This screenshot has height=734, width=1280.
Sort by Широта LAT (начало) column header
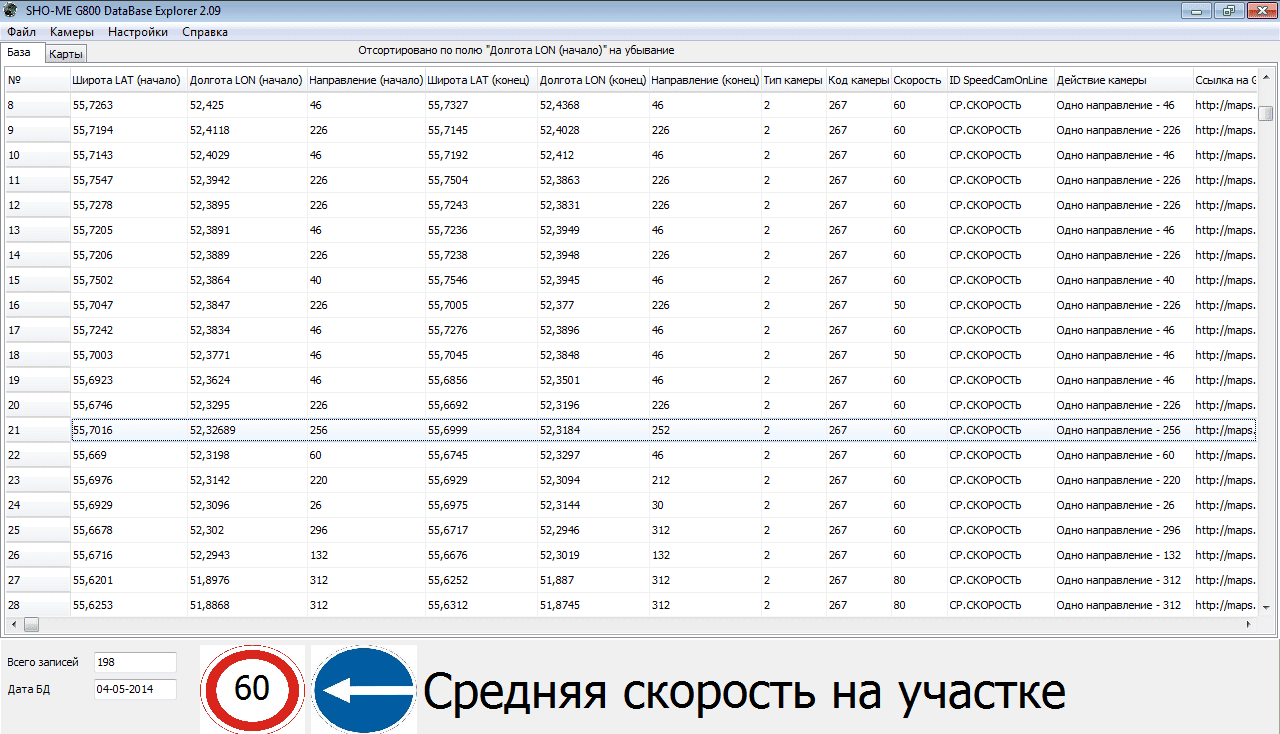(127, 80)
